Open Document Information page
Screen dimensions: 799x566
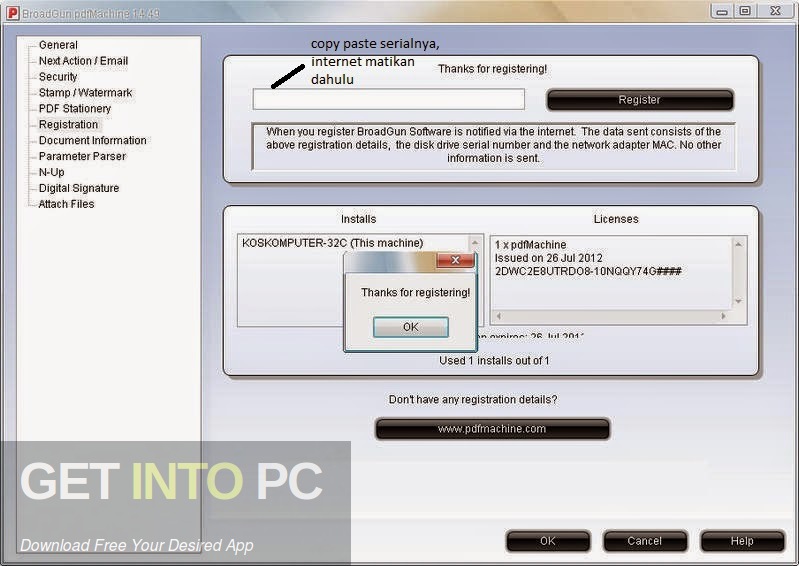92,140
